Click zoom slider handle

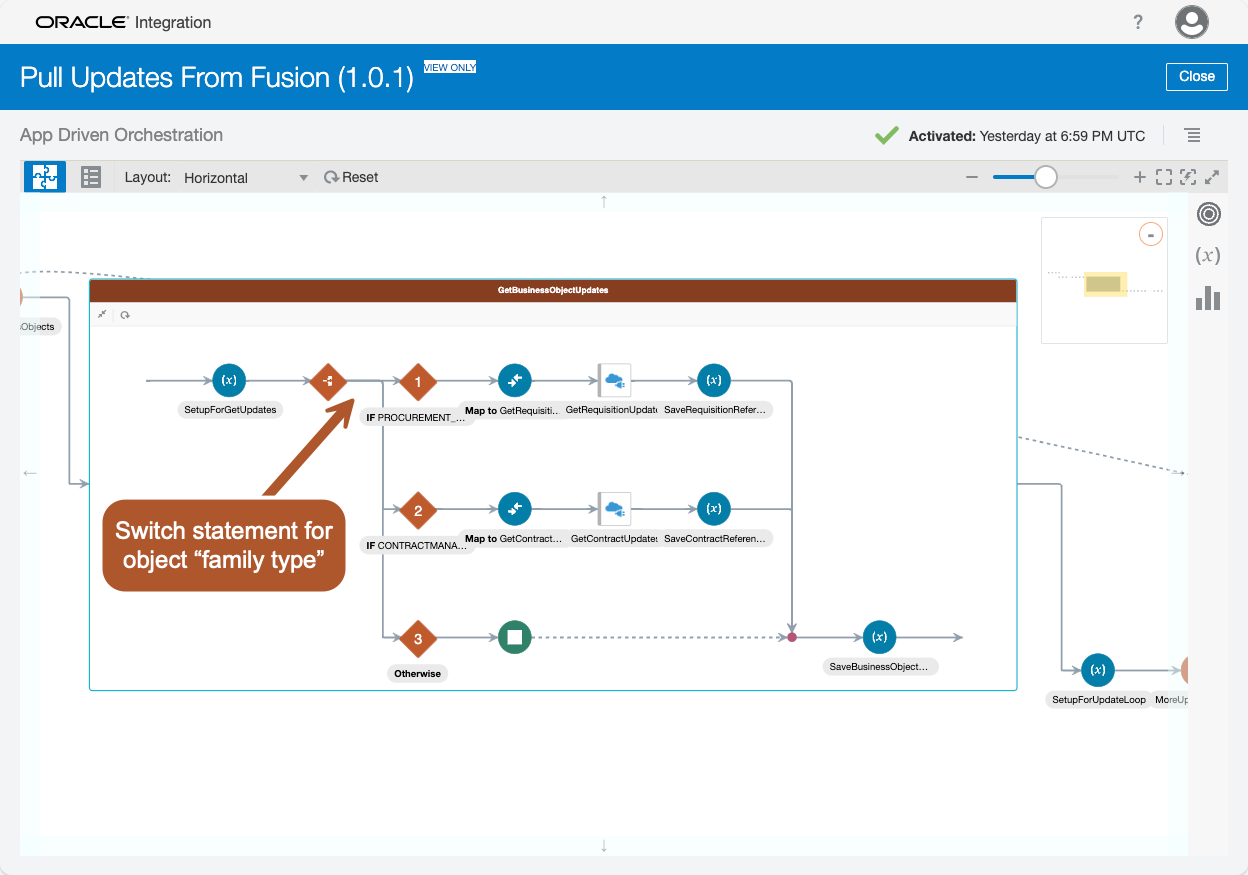click(1045, 177)
